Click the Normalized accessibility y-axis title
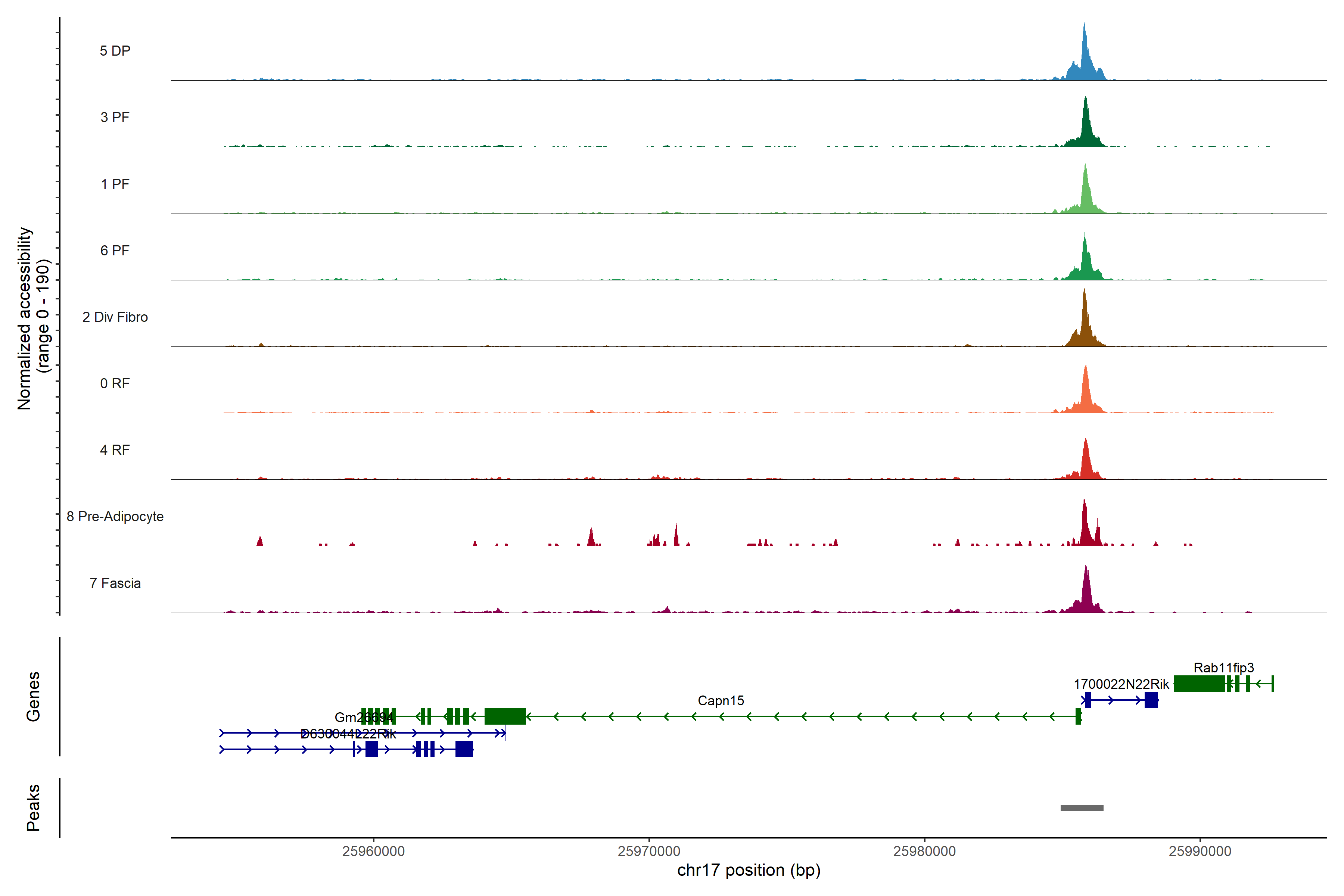1344x896 pixels. point(33,318)
